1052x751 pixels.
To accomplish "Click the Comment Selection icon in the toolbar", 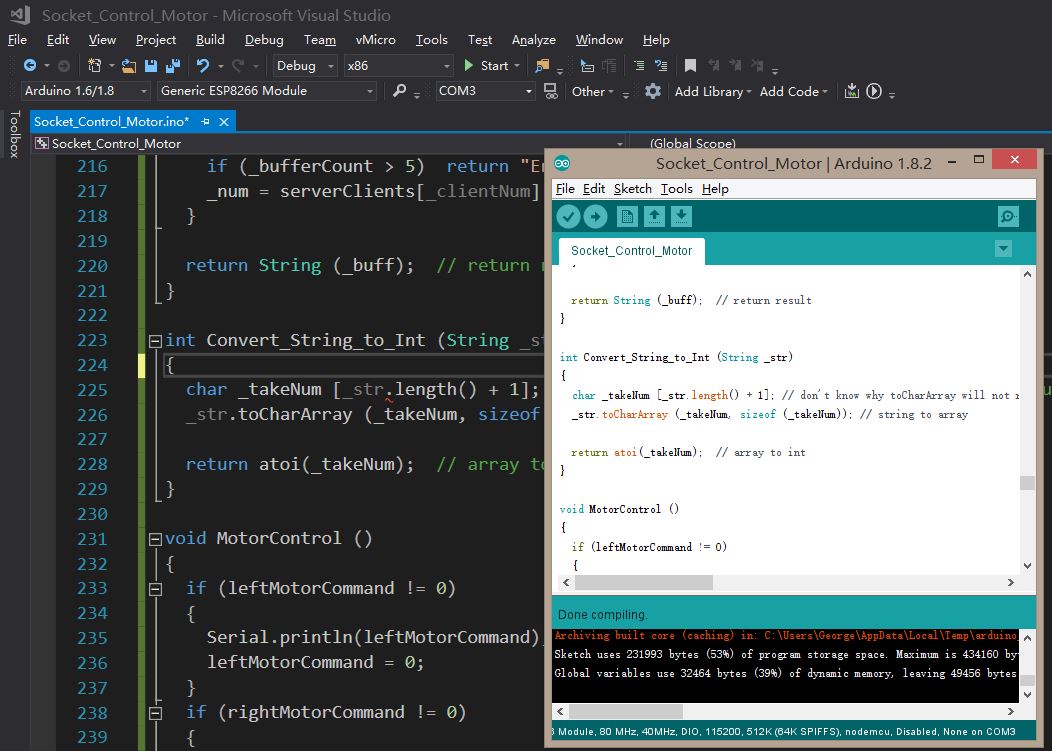I will coord(639,65).
